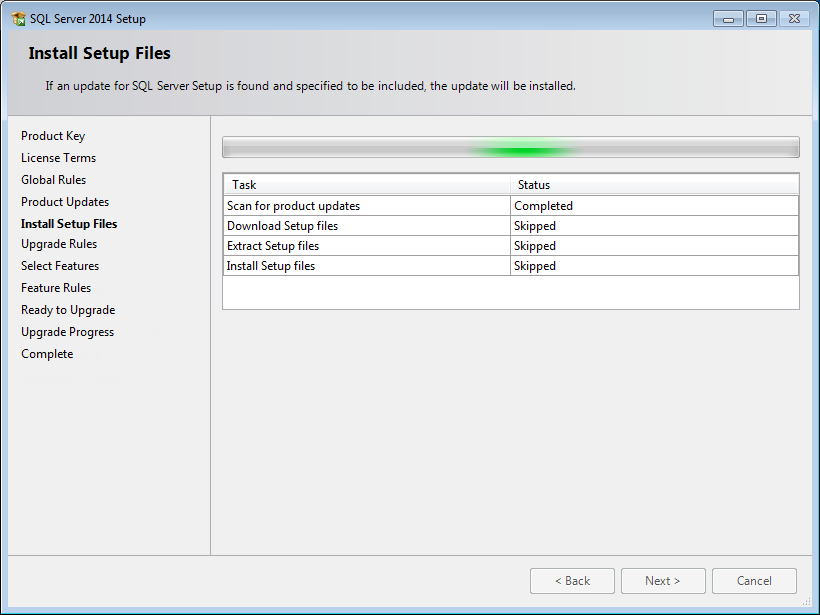Click the green setup progress bar
Viewport: 820px width, 615px height.
coord(510,147)
